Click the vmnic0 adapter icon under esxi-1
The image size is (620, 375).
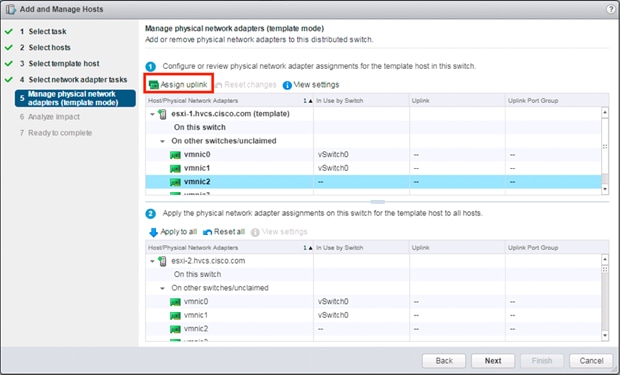(175, 155)
